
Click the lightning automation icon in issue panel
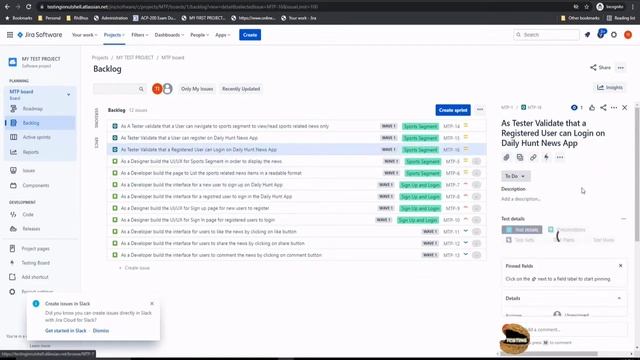pos(546,157)
